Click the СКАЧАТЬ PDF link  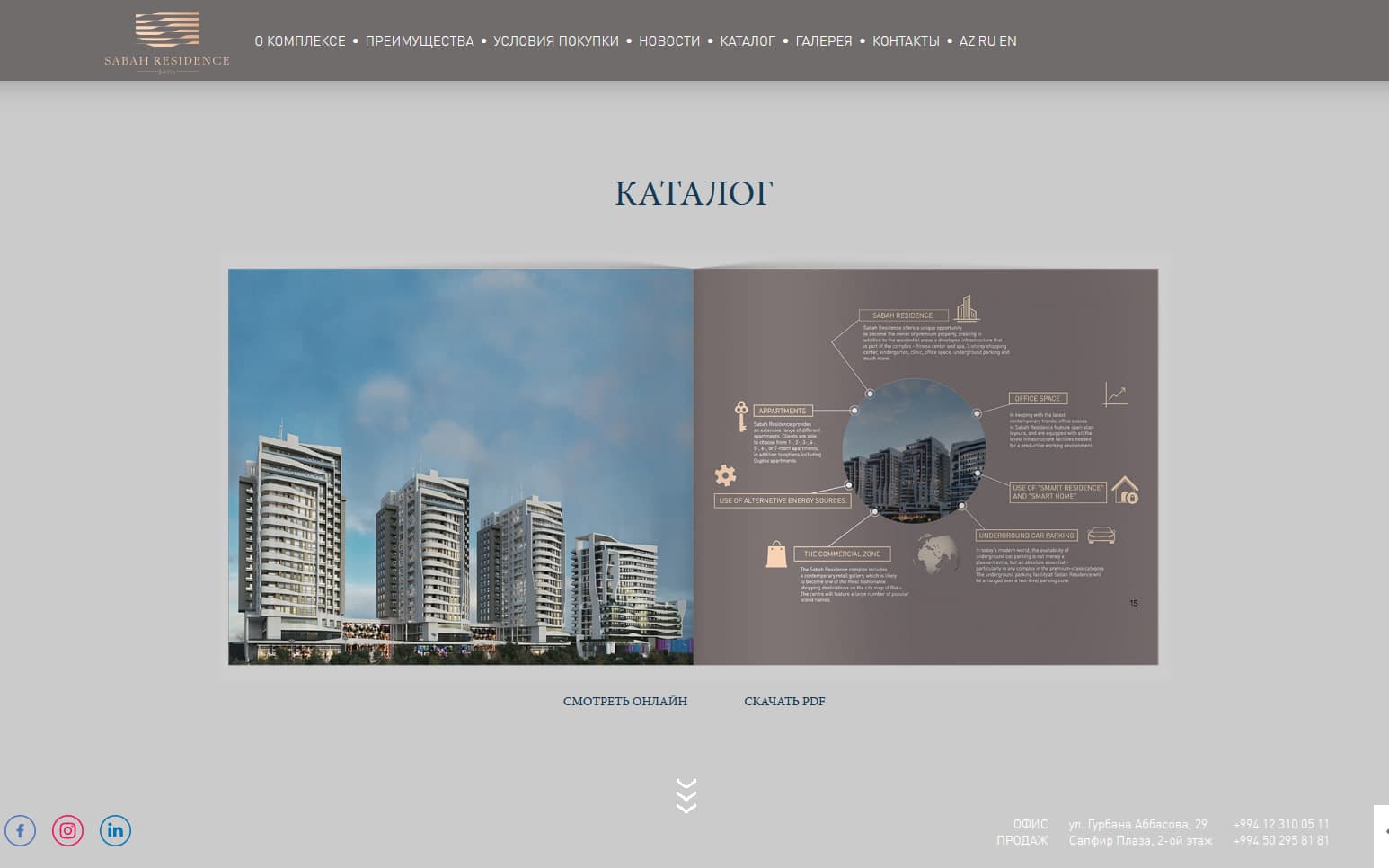(x=784, y=702)
